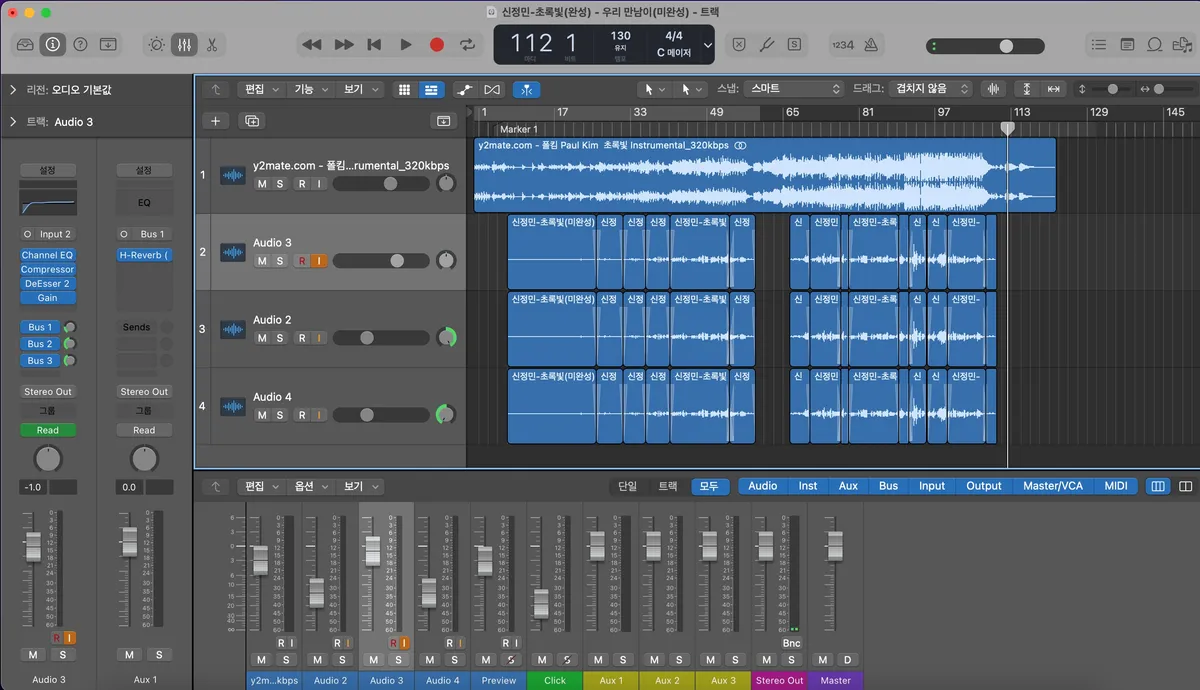Viewport: 1200px width, 690px height.
Task: Enable the 1234 count-in button
Action: point(842,44)
